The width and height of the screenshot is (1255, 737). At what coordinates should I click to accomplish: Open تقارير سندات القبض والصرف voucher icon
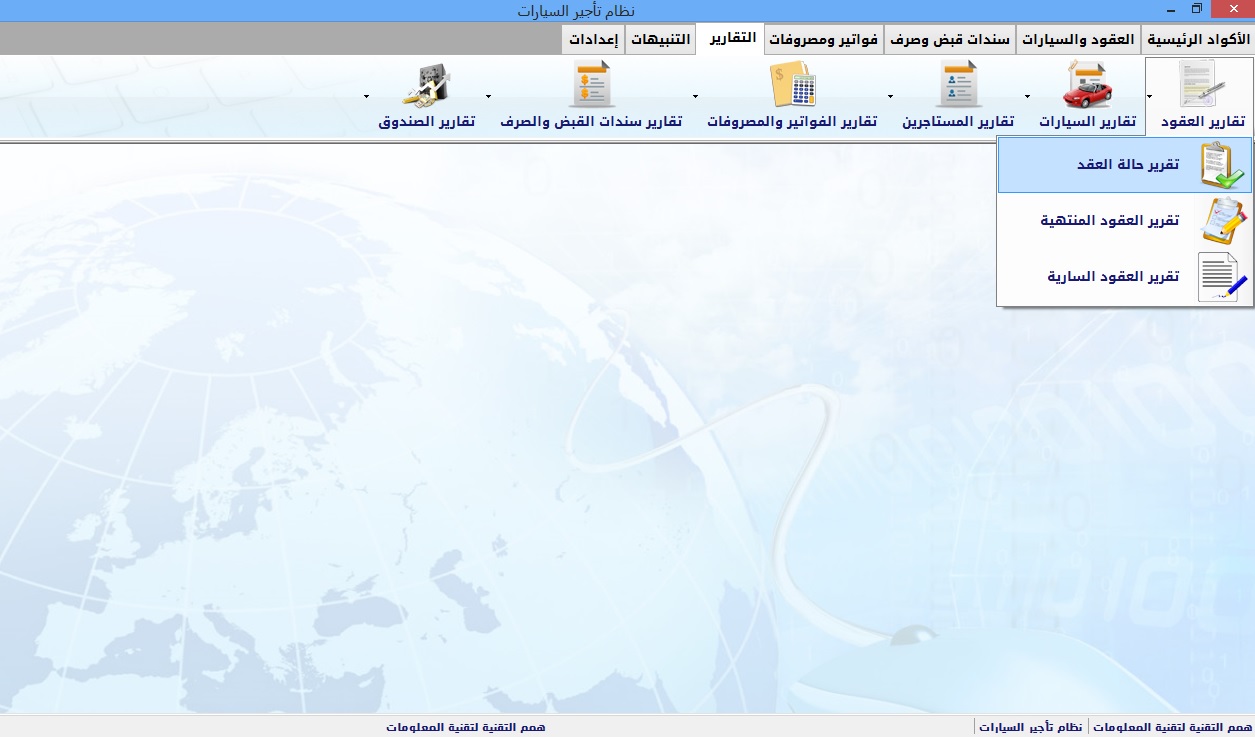coord(591,84)
